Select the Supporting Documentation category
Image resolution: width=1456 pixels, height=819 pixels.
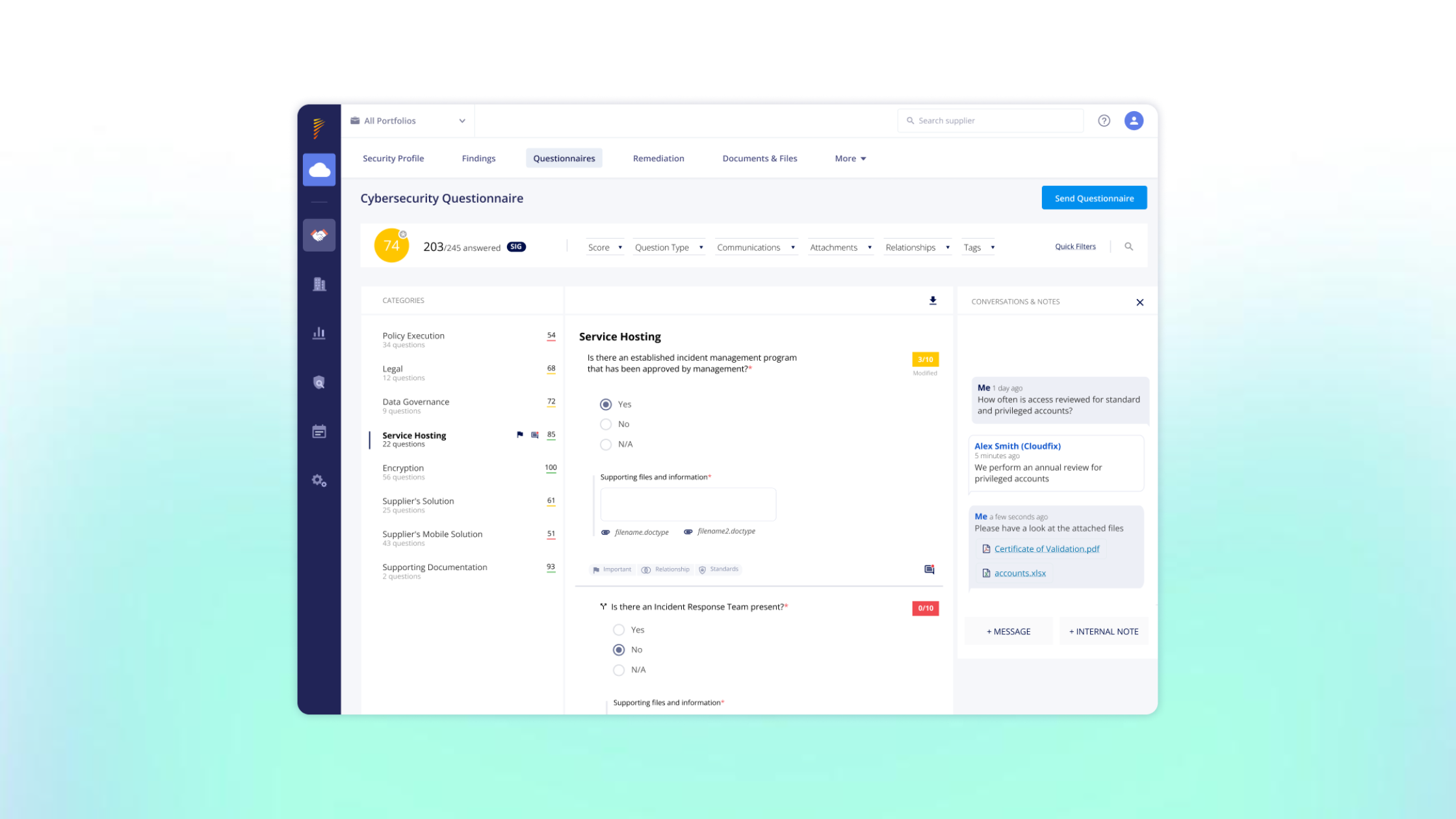tap(463, 571)
